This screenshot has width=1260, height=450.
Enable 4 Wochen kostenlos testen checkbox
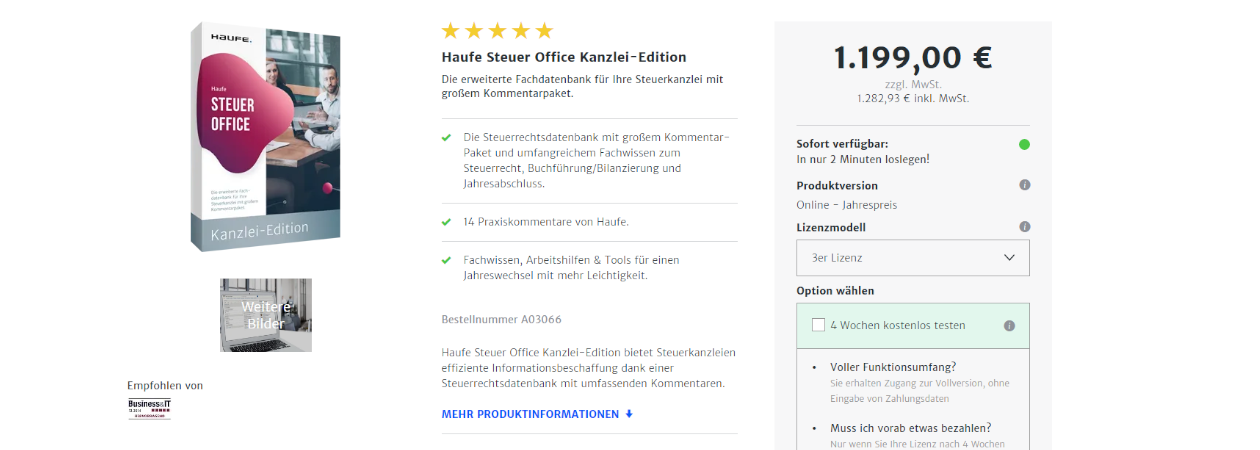(819, 325)
